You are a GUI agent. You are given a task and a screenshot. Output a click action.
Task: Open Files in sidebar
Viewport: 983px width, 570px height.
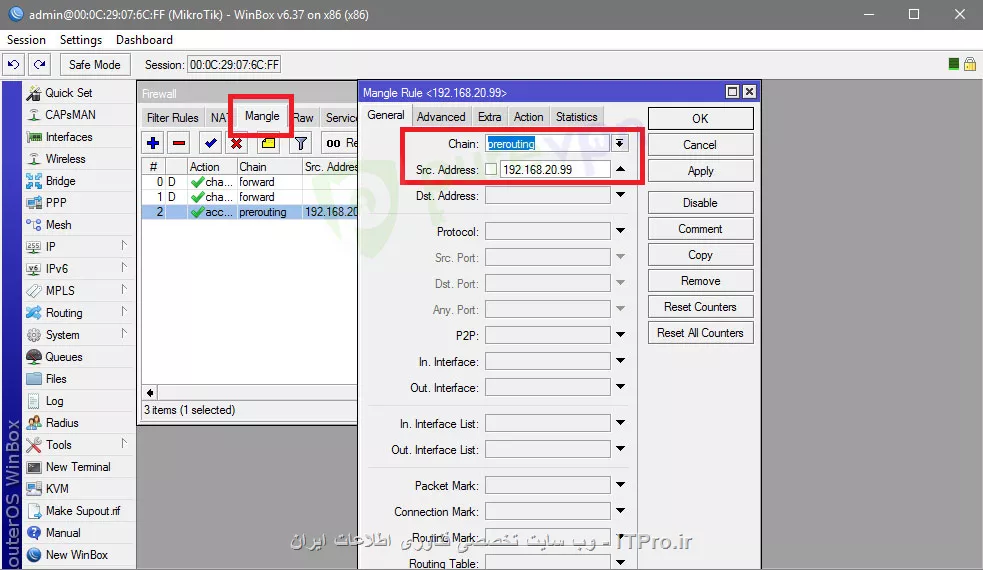(x=56, y=379)
